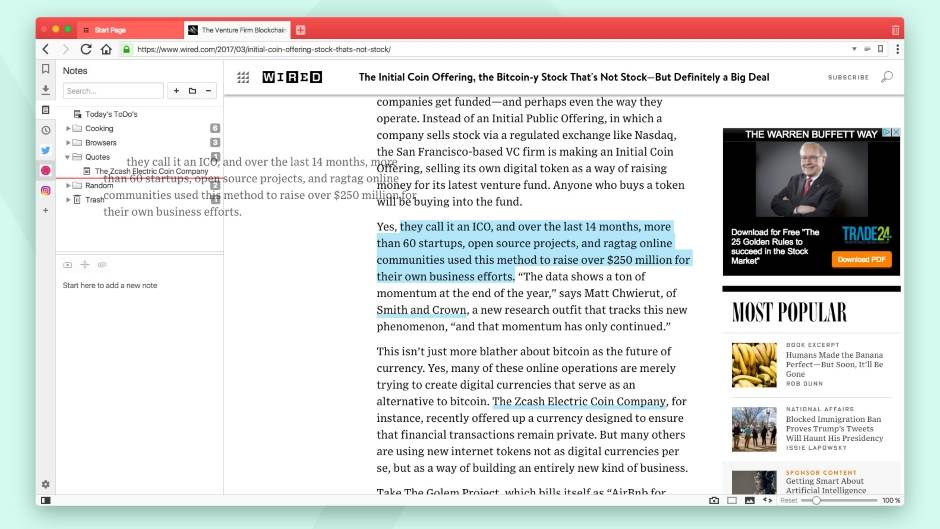940x529 pixels.
Task: Open the address bar history dropdown
Action: [853, 49]
